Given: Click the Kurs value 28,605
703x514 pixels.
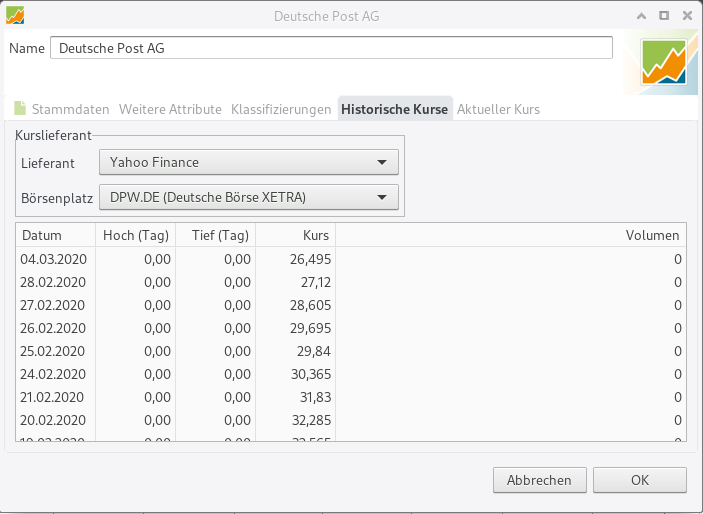Looking at the screenshot, I should click(x=310, y=305).
